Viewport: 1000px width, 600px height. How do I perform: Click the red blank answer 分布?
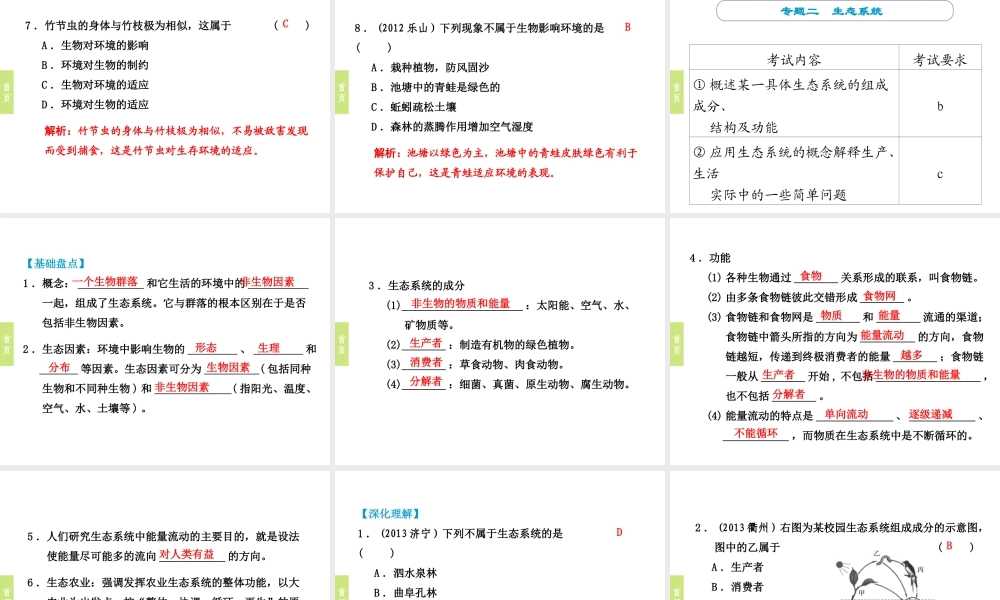59,367
